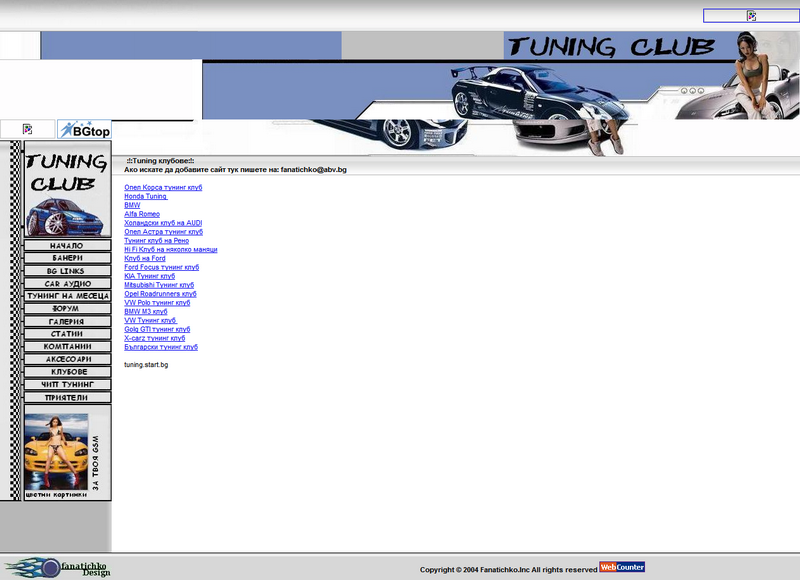Open the BGtop ranking badge
The height and width of the screenshot is (580, 800).
pos(84,130)
